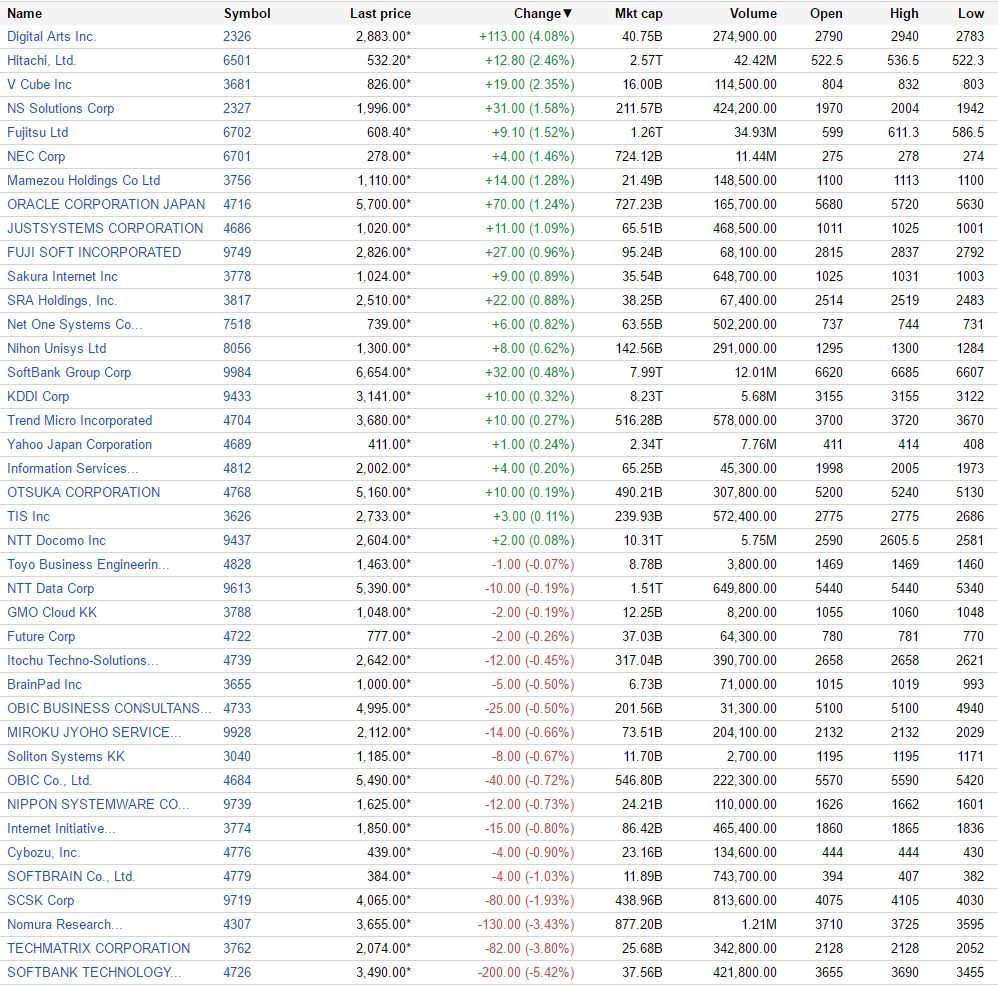Screen dimensions: 998x985
Task: Click symbol 6501 link
Action: click(237, 60)
